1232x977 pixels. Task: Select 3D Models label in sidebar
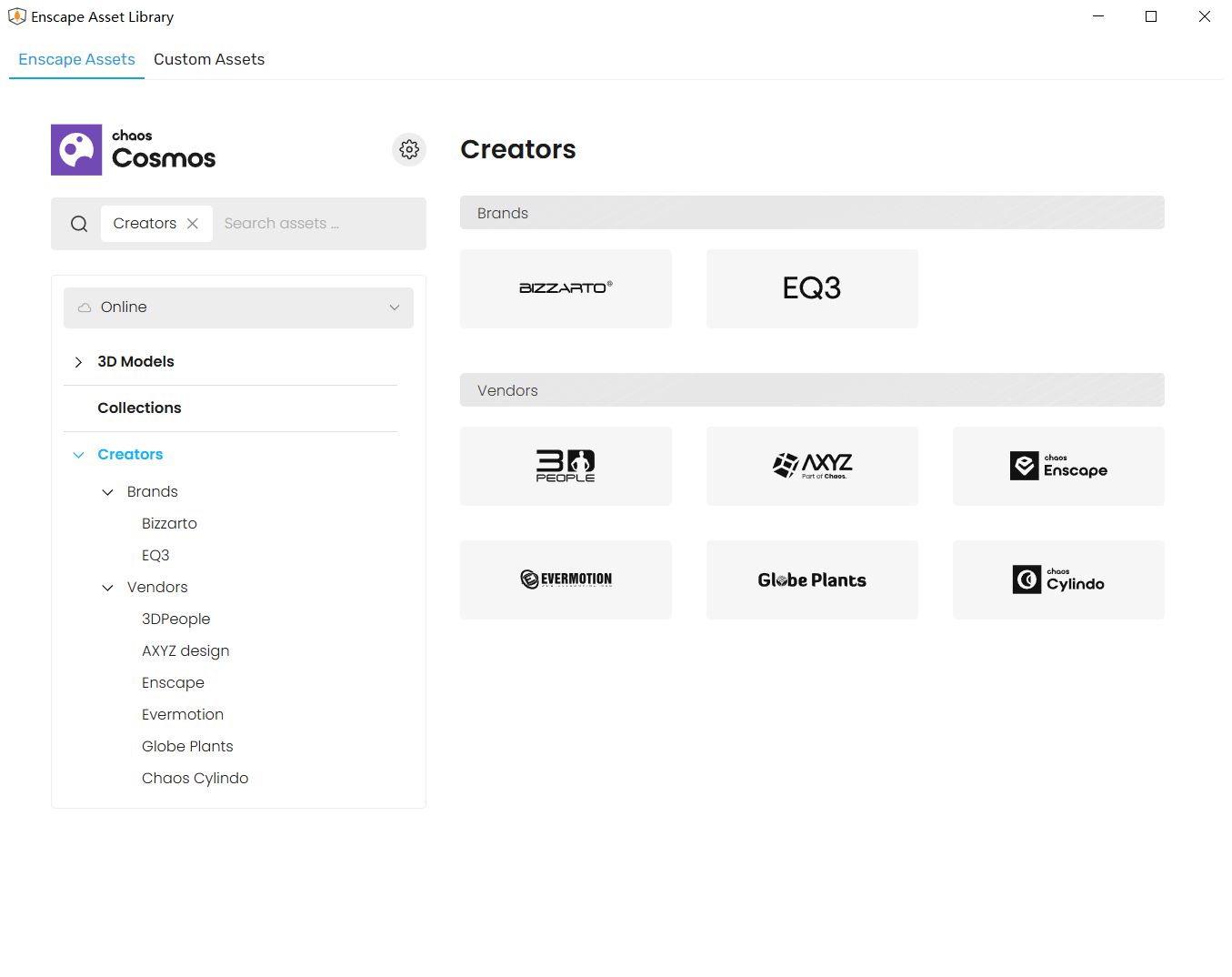click(x=135, y=361)
